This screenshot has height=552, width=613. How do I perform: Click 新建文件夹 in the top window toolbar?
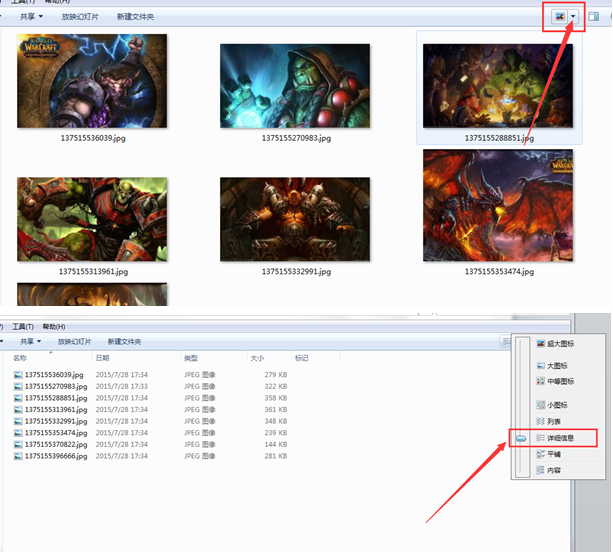pyautogui.click(x=135, y=16)
